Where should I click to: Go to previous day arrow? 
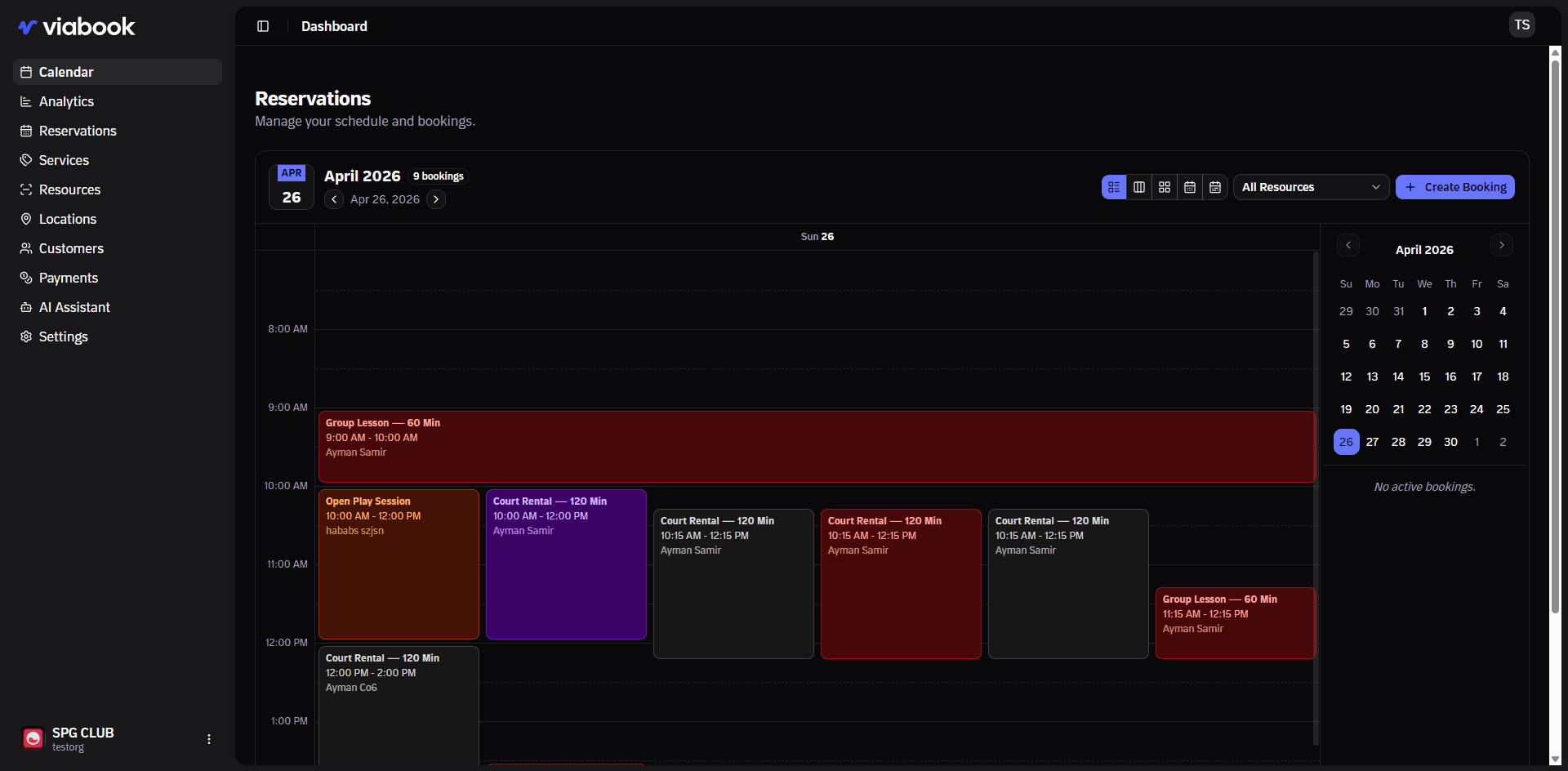coord(334,199)
